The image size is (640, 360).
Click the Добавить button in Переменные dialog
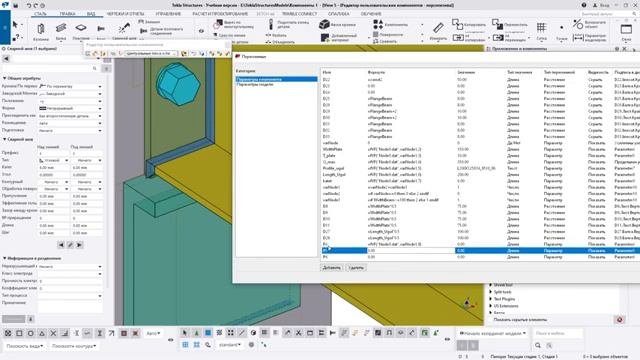331,268
